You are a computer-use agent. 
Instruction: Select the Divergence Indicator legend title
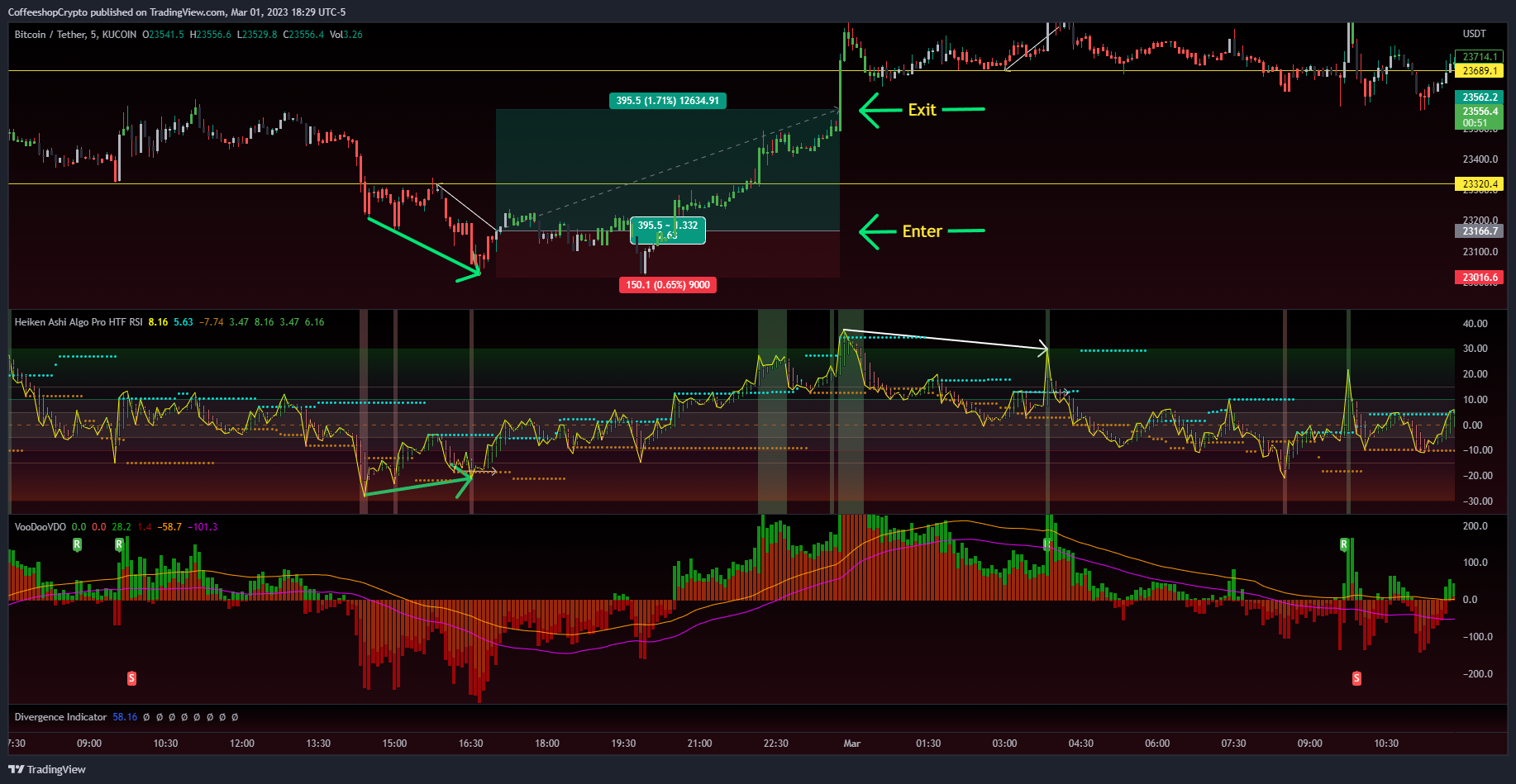[60, 717]
